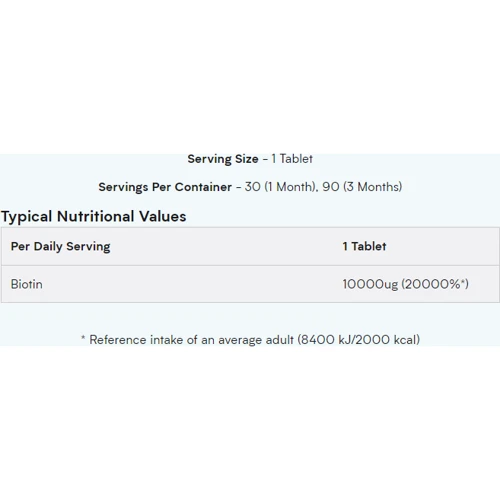Image resolution: width=500 pixels, height=500 pixels.
Task: Click "1 Tablet" beside Serving Size
Action: coord(292,159)
